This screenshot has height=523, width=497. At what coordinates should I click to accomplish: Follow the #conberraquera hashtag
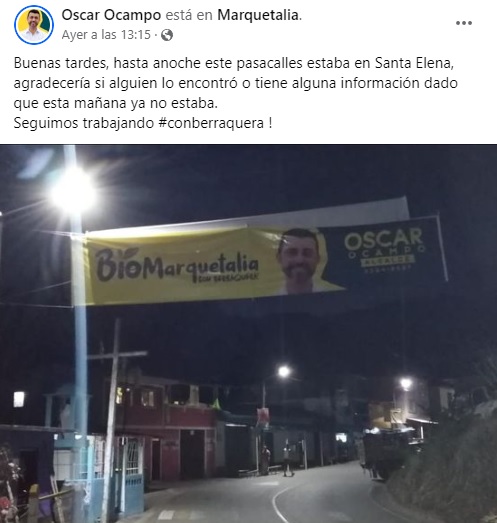pos(211,123)
